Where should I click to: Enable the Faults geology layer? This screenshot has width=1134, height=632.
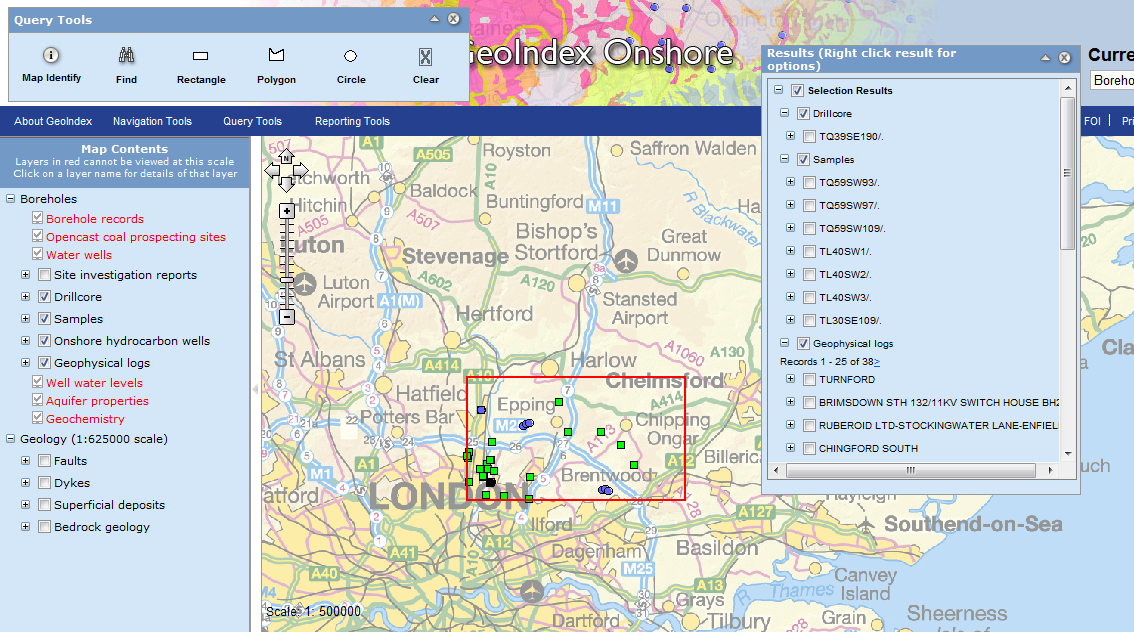pyautogui.click(x=44, y=461)
